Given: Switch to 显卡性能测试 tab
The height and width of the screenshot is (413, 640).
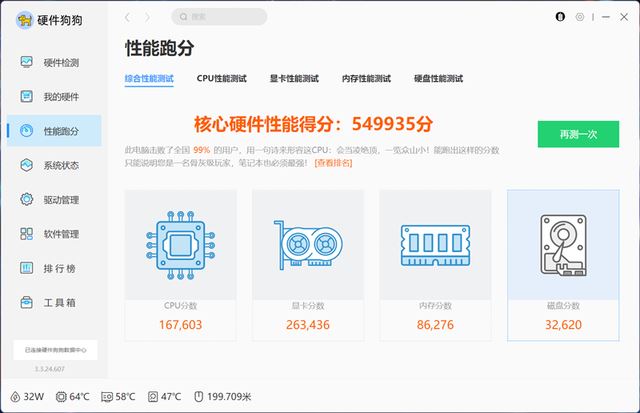Looking at the screenshot, I should coord(294,78).
